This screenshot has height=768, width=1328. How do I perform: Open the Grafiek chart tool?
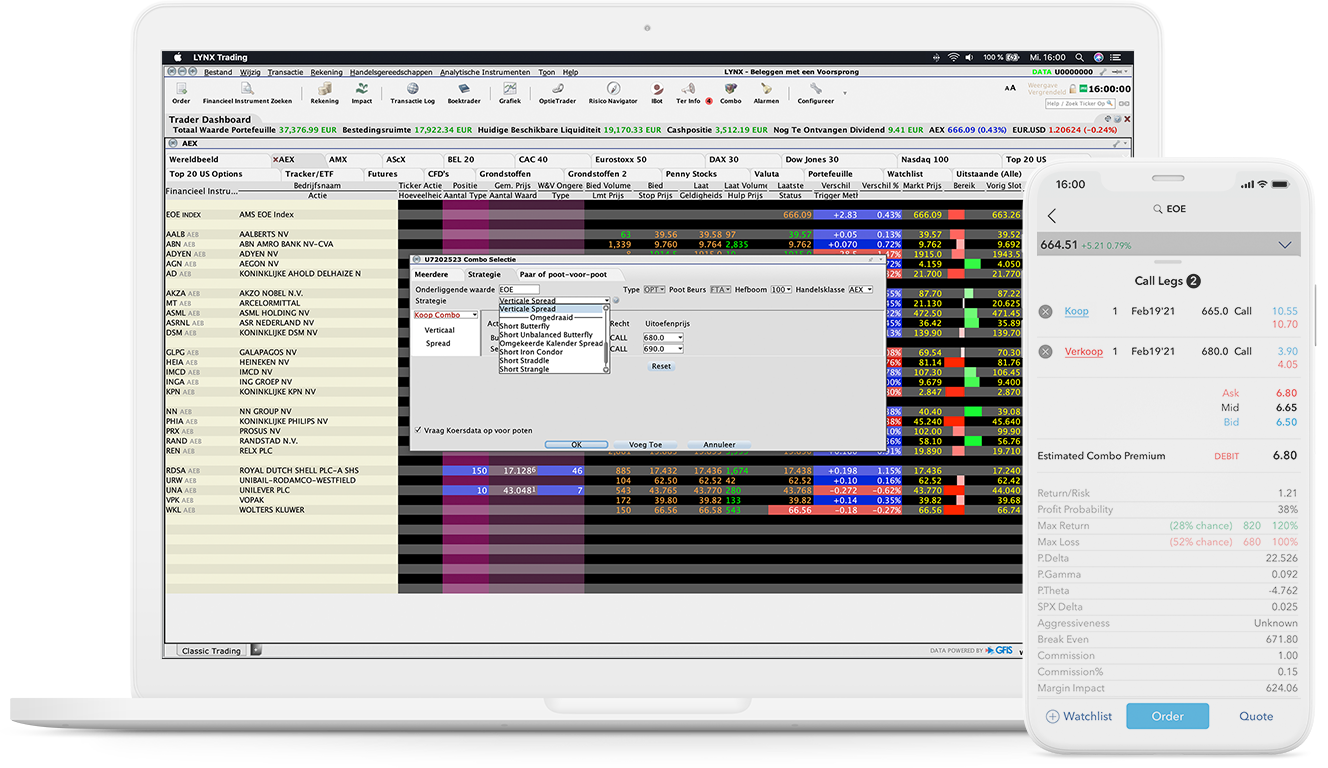click(510, 93)
